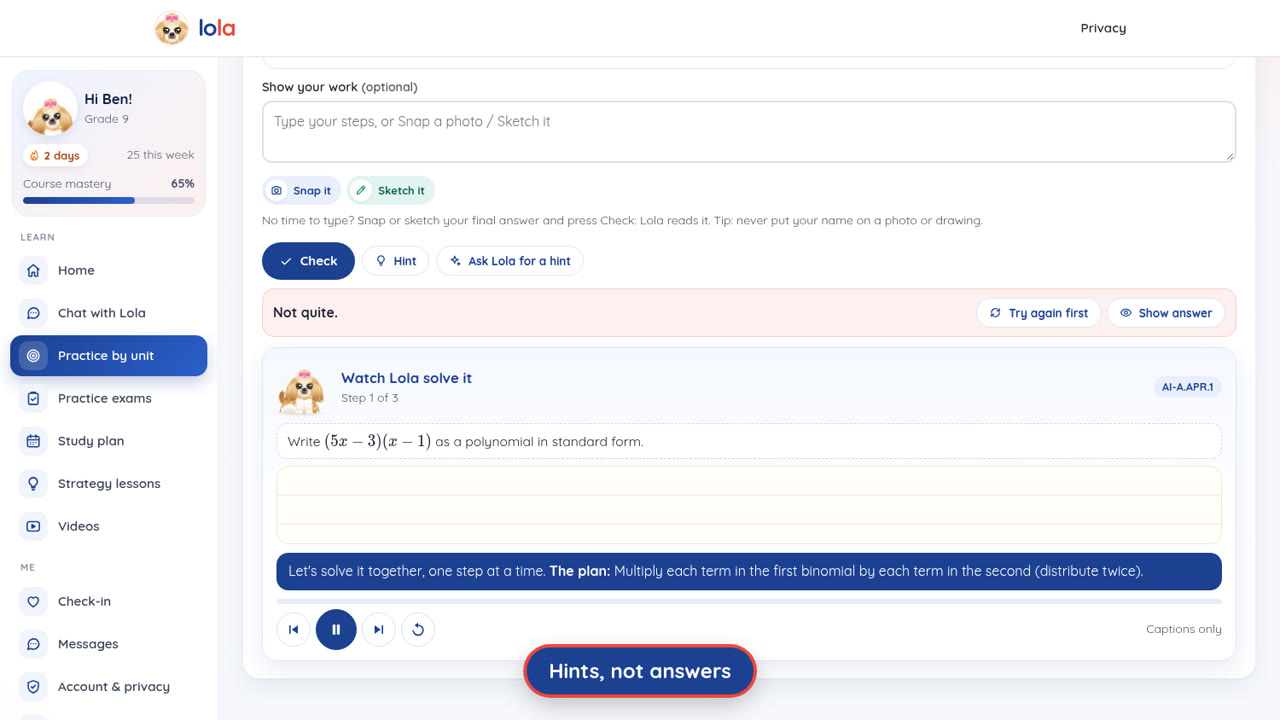Click the walkthrough progress bar
This screenshot has height=720, width=1280.
[x=749, y=601]
